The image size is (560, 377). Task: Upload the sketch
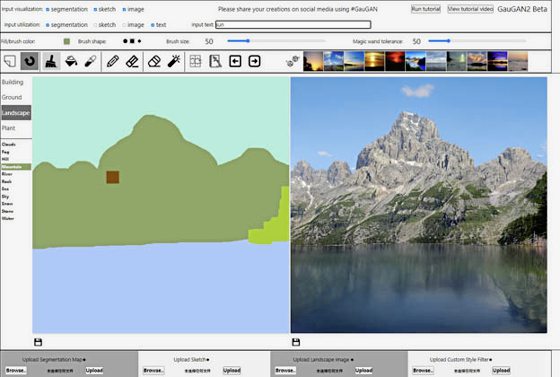232,371
